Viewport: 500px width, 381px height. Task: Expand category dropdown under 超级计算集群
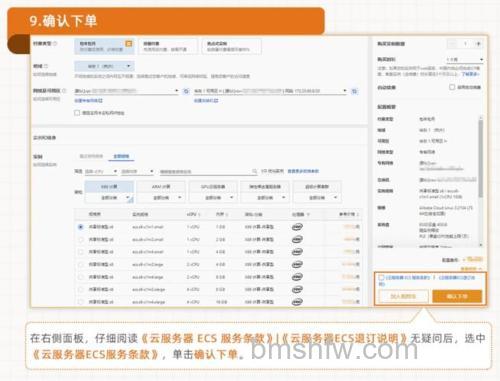click(x=317, y=198)
